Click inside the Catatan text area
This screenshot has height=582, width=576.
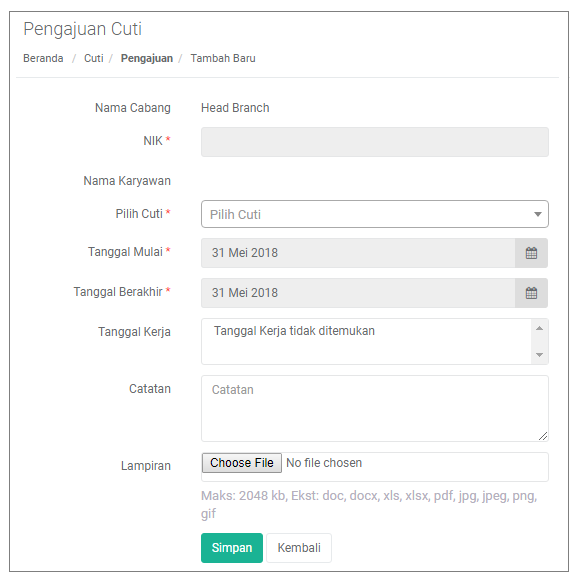[374, 408]
